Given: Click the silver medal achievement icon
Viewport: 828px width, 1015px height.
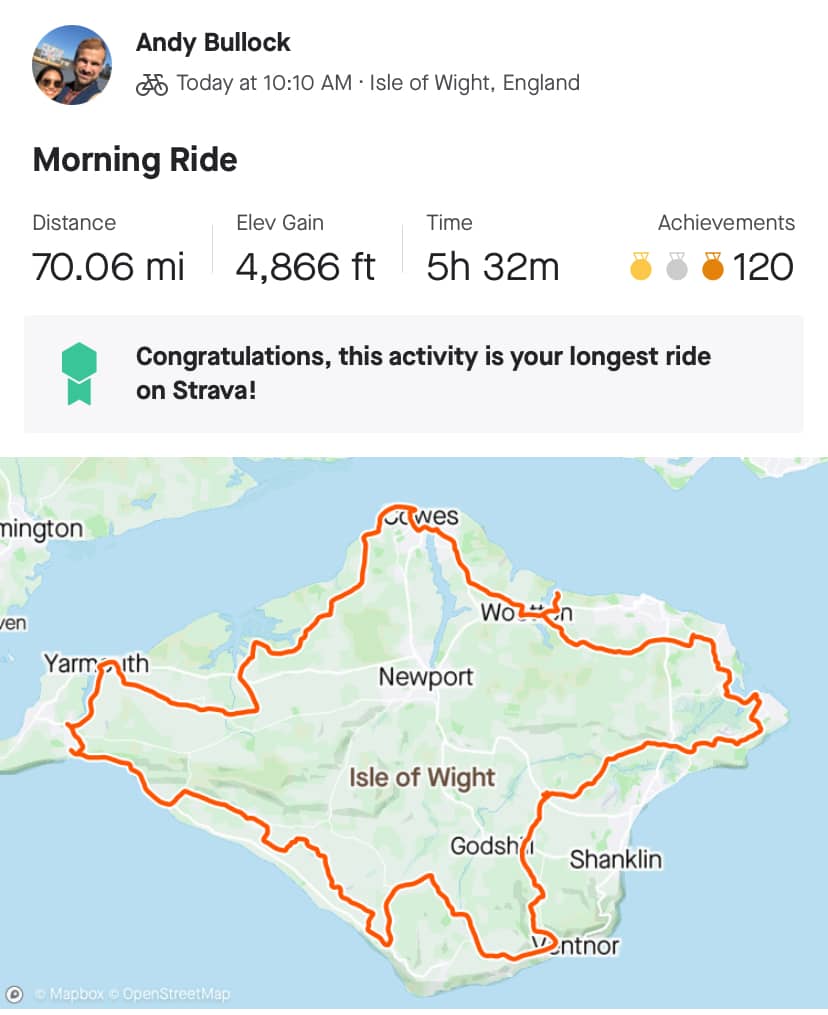Looking at the screenshot, I should [677, 265].
